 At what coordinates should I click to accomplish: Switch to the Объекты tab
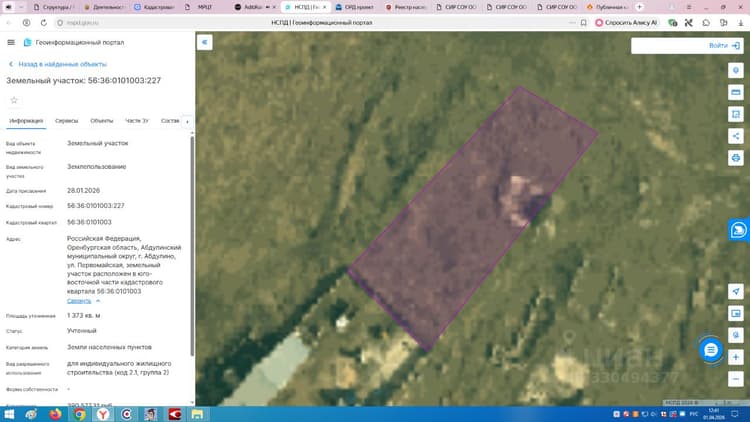[x=102, y=121]
